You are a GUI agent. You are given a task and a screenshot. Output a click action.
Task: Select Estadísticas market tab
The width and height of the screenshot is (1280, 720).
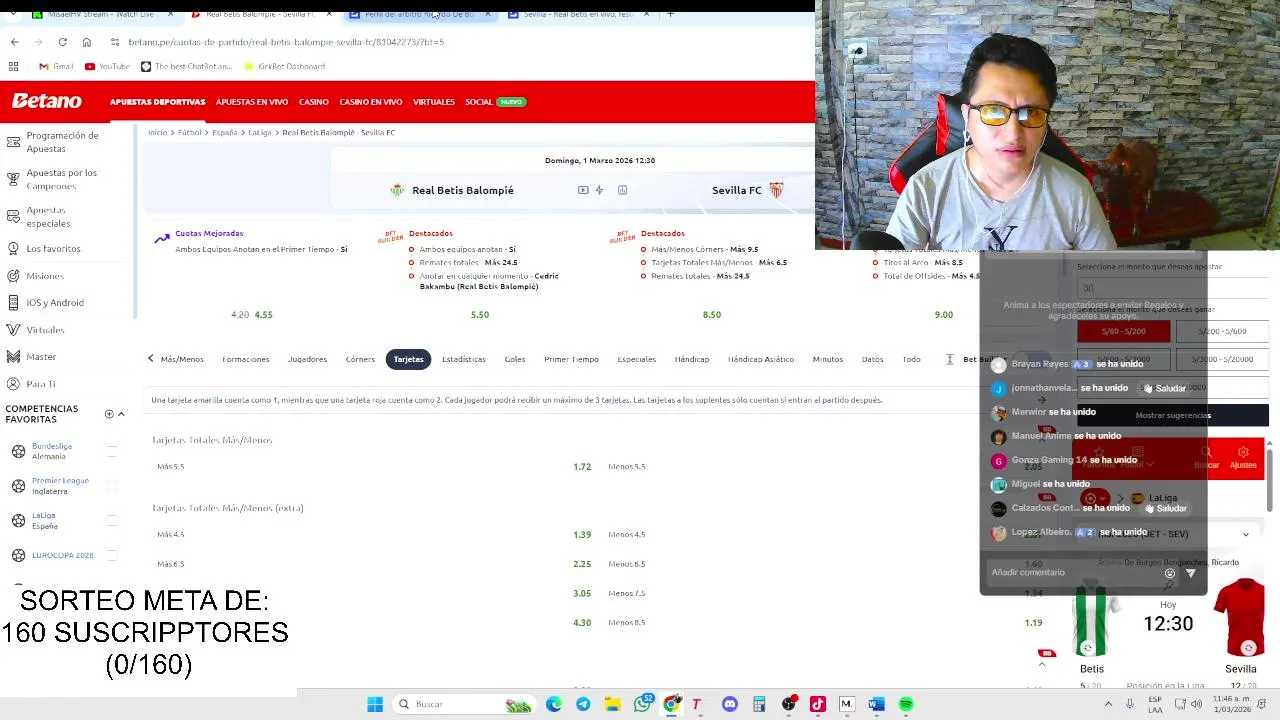[x=464, y=359]
